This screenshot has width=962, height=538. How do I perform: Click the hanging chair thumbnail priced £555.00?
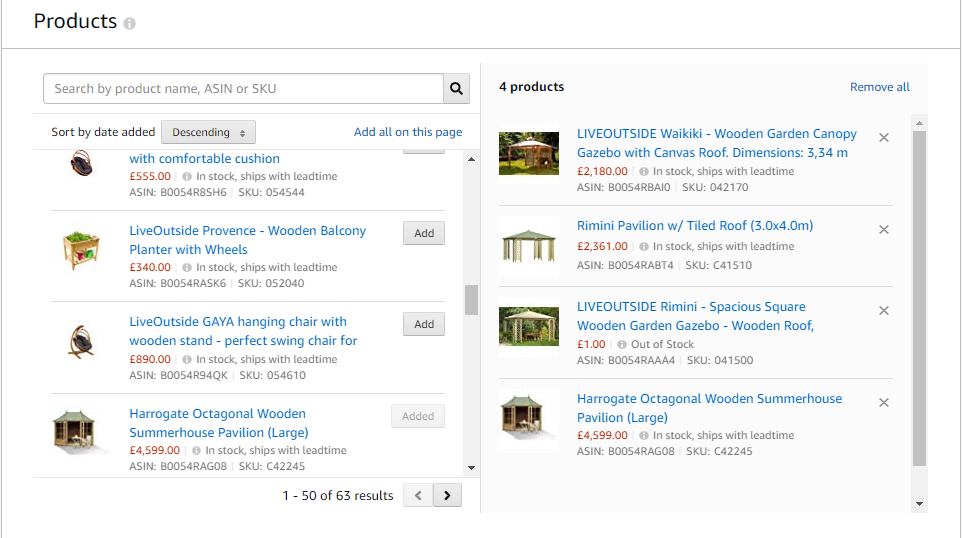81,163
